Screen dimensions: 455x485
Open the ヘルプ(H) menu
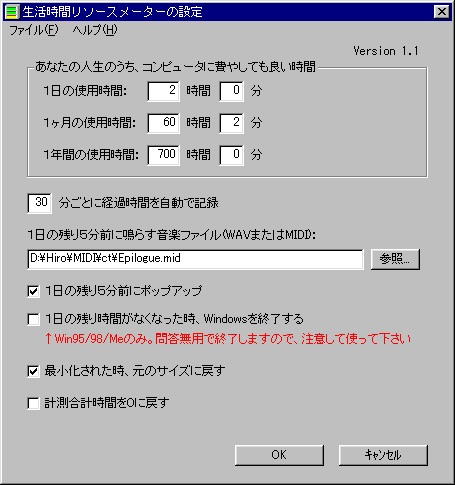coord(95,30)
